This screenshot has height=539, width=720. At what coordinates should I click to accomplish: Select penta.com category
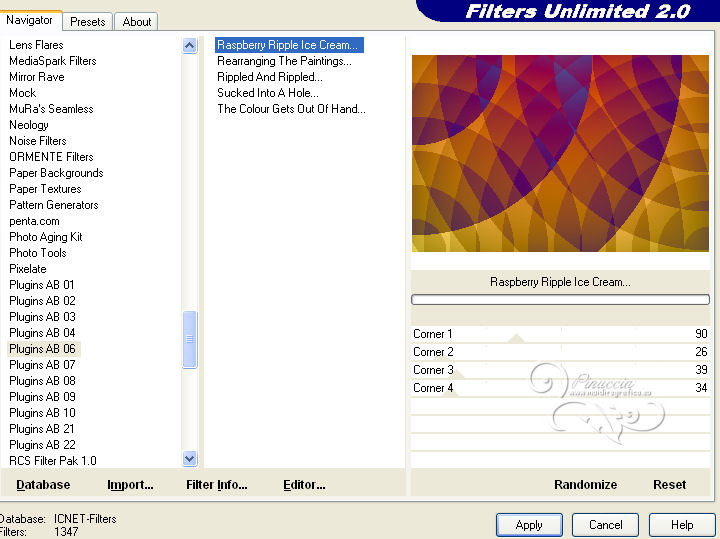pyautogui.click(x=34, y=221)
